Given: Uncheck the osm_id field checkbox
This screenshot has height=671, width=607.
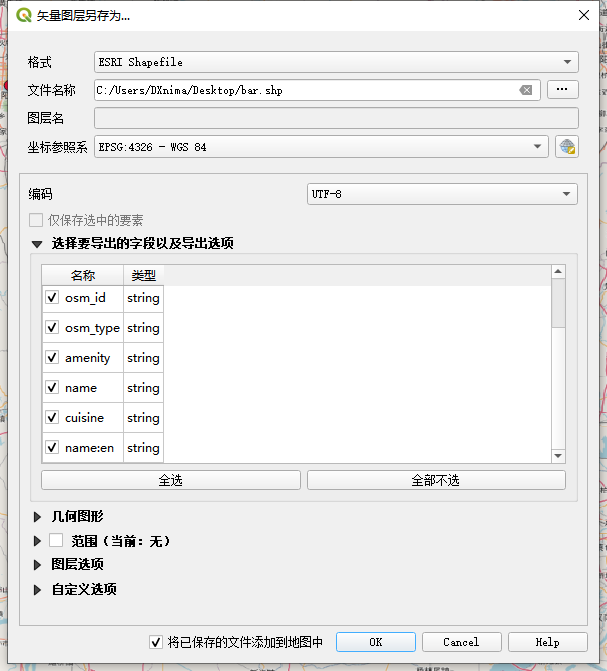Looking at the screenshot, I should 52,297.
